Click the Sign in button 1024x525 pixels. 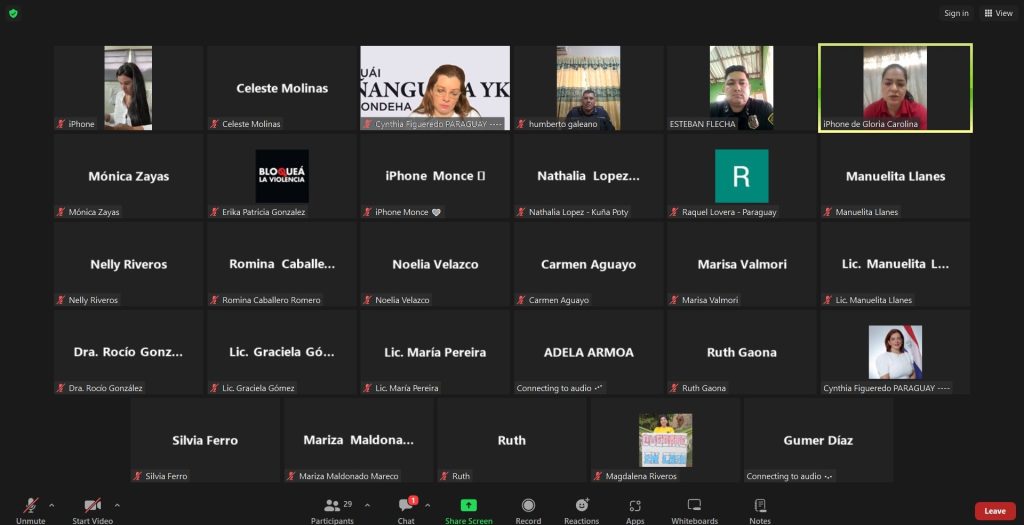956,13
